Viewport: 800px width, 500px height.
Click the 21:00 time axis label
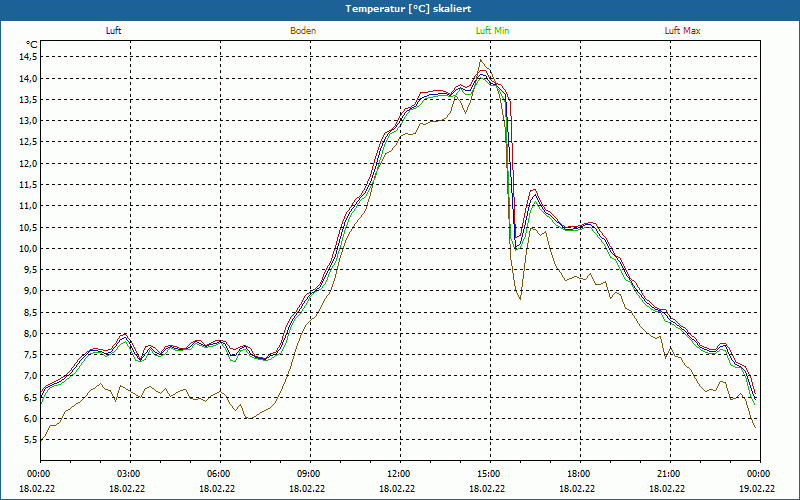click(x=667, y=474)
